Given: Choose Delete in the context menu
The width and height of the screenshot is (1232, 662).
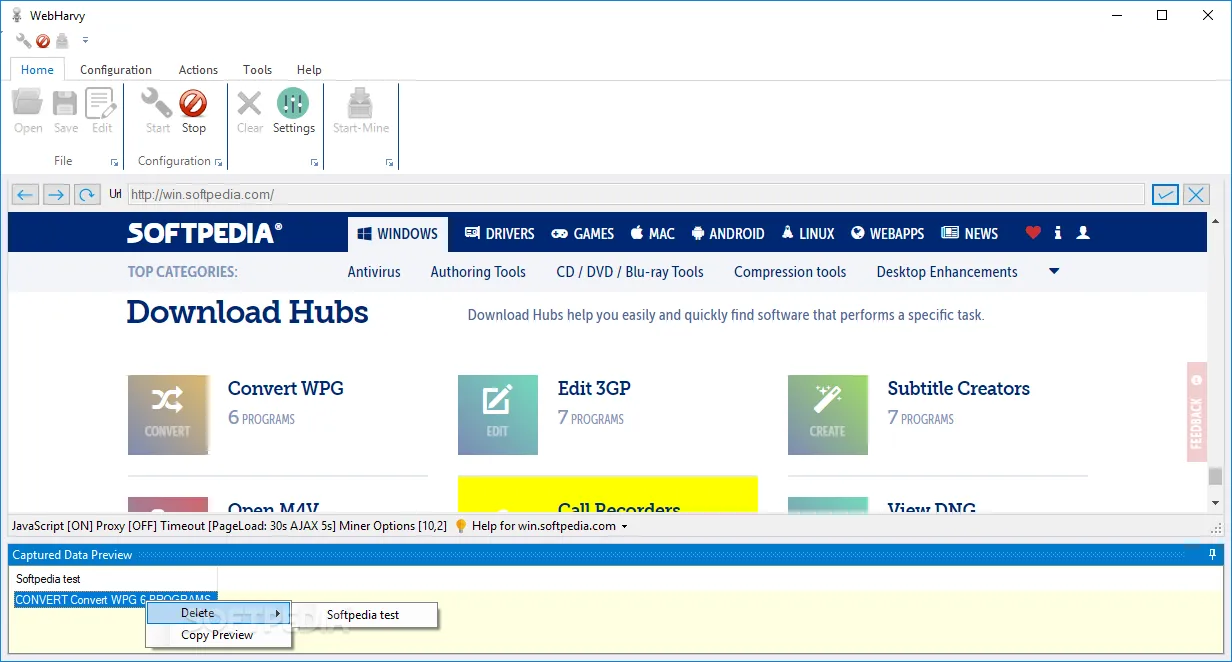Looking at the screenshot, I should point(219,613).
